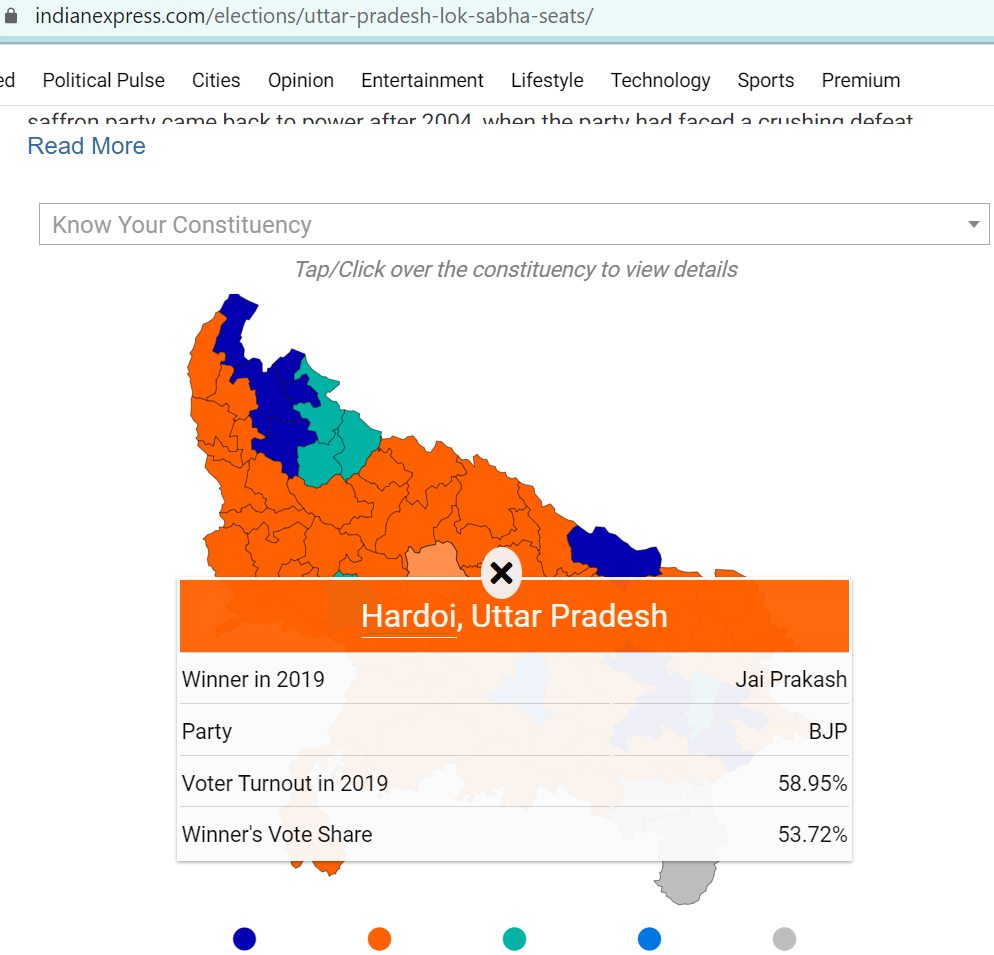The width and height of the screenshot is (994, 955).
Task: Select the grey legend dot
Action: tap(784, 939)
